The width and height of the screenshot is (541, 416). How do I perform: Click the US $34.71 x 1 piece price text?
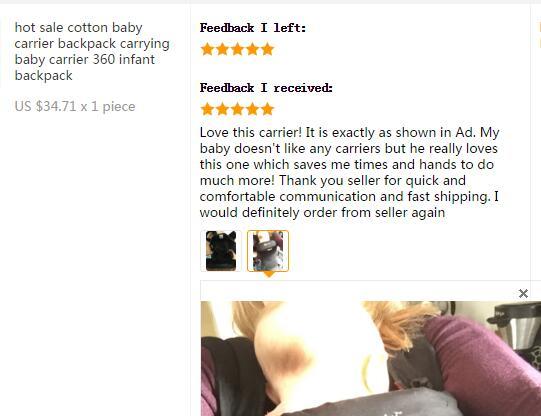(x=75, y=106)
